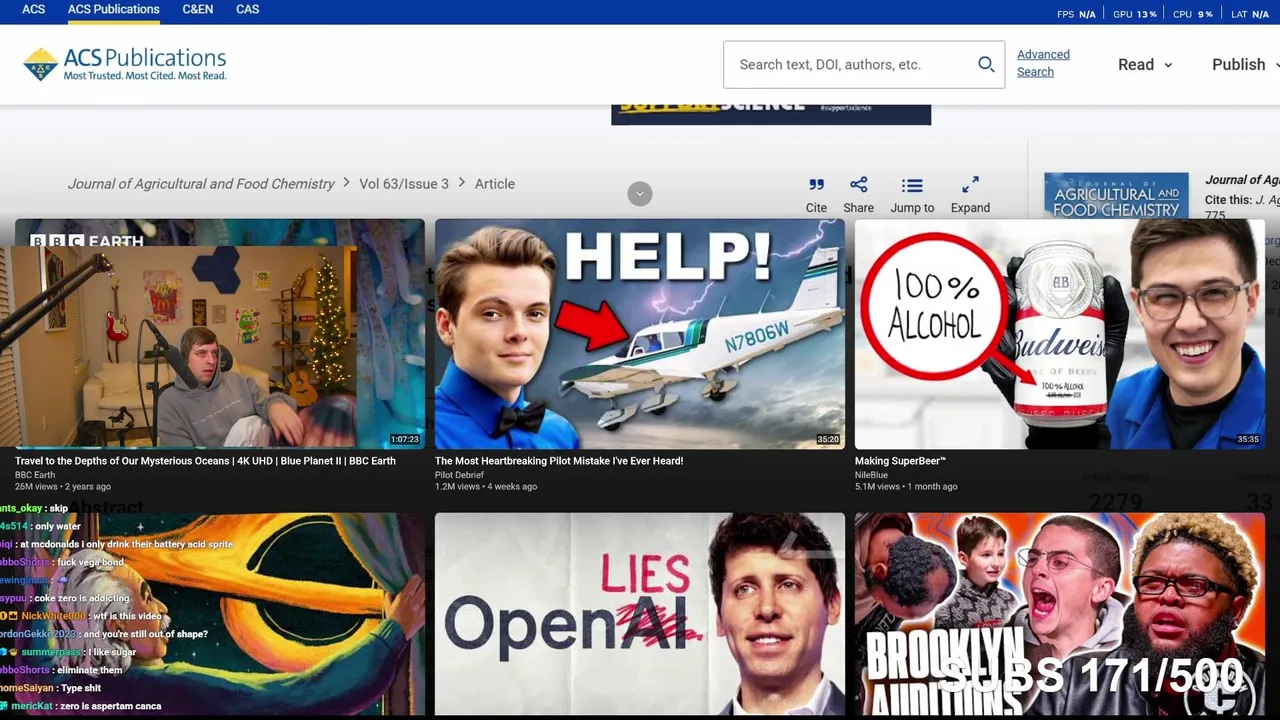Viewport: 1280px width, 720px height.
Task: Click the FPS N/A overlay readout
Action: point(1076,14)
